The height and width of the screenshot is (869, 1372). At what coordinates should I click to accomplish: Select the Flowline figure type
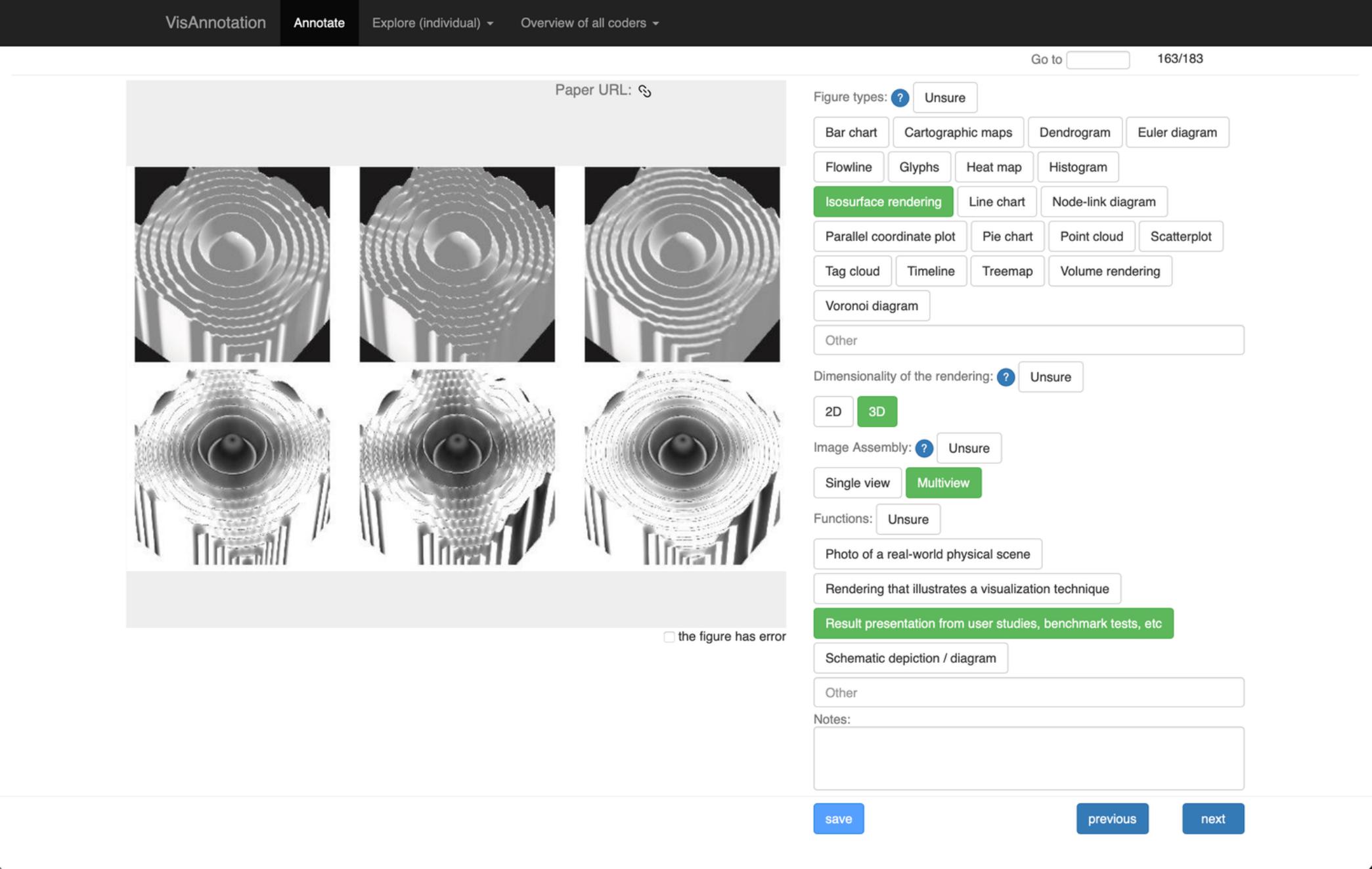click(849, 167)
